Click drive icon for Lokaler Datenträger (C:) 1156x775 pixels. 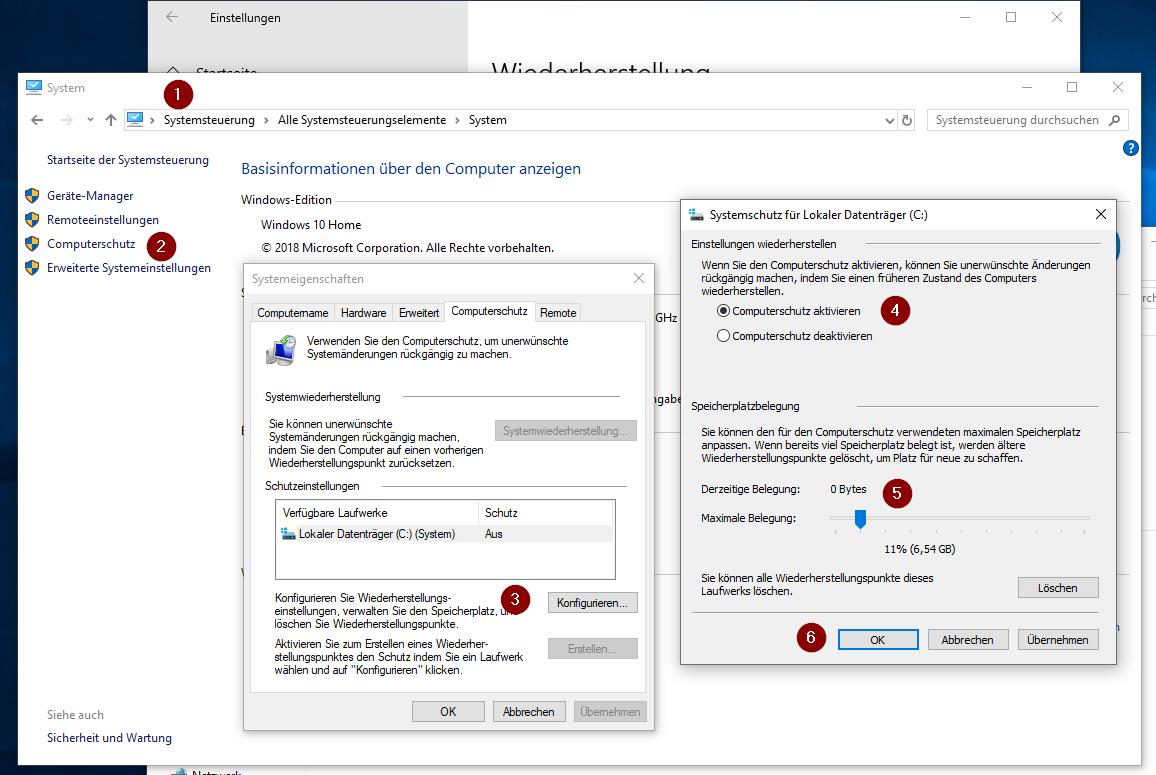[288, 533]
